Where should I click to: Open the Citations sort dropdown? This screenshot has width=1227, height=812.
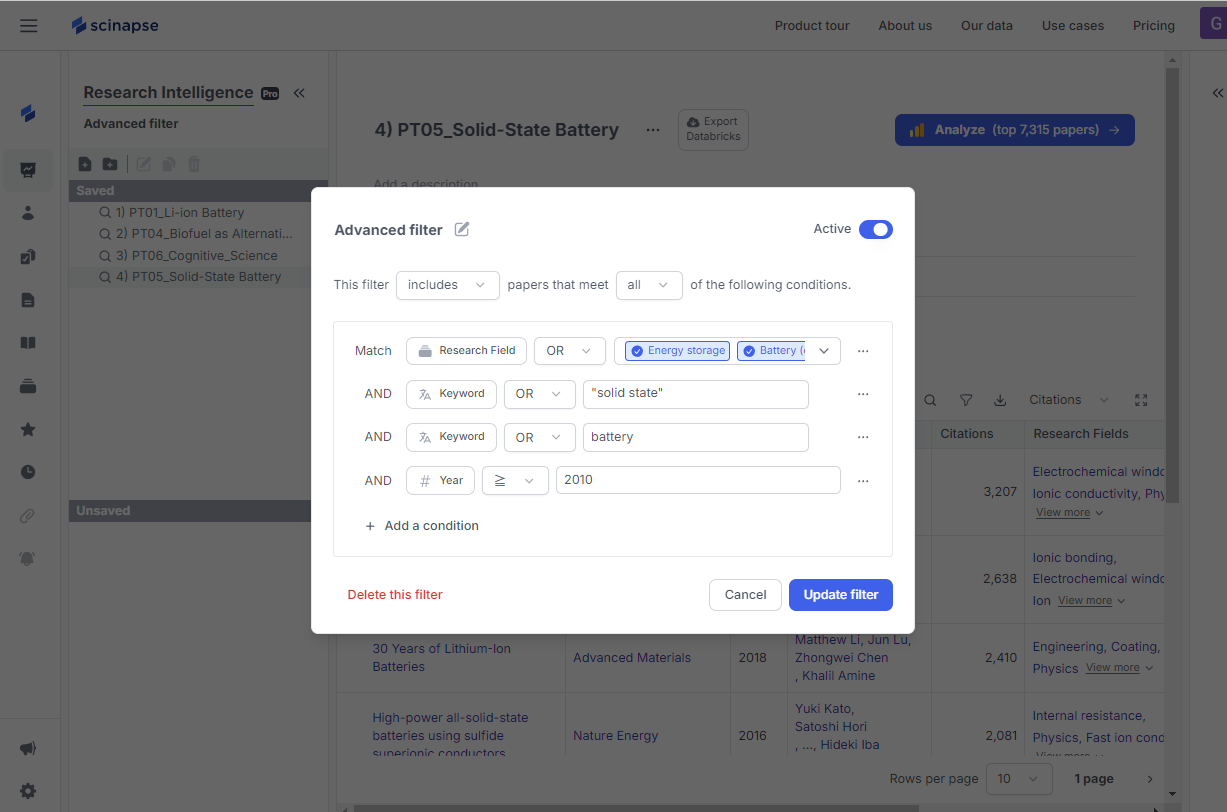(1069, 400)
